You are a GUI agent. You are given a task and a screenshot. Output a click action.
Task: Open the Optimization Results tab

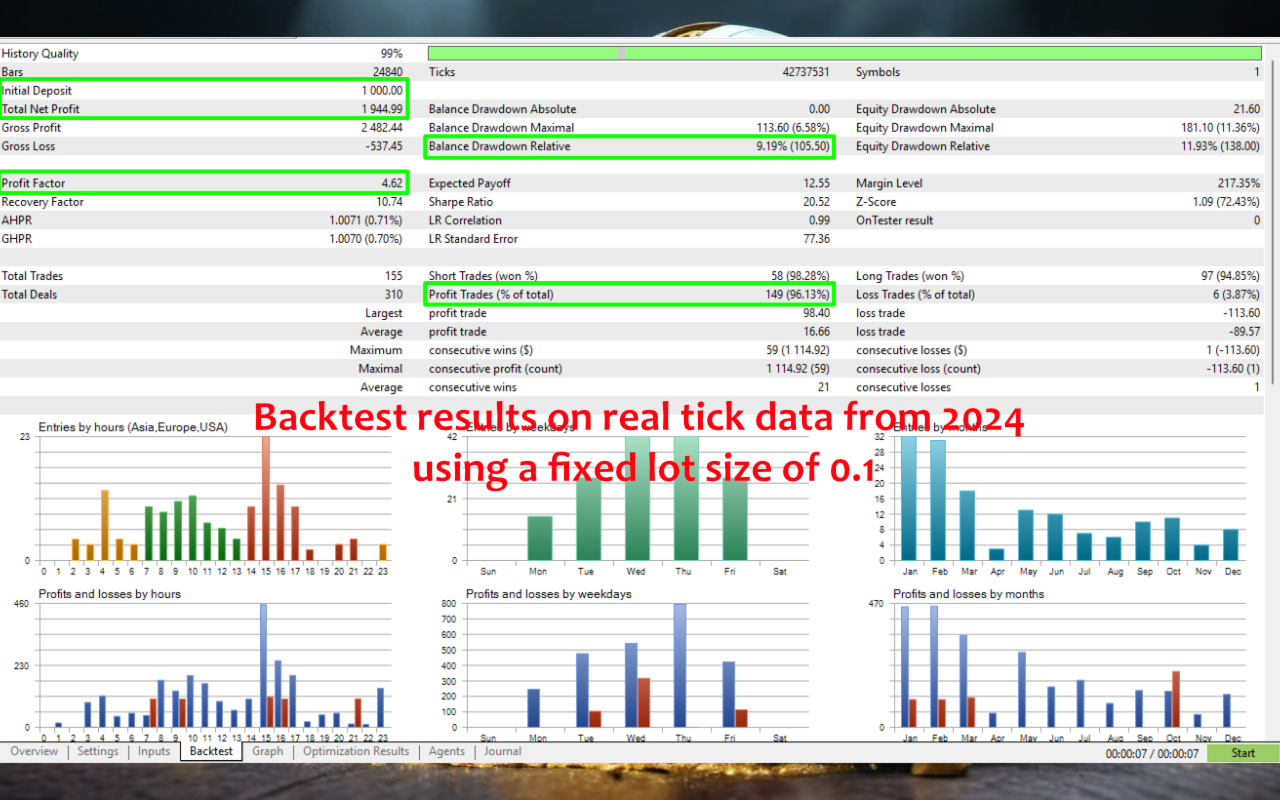point(356,752)
